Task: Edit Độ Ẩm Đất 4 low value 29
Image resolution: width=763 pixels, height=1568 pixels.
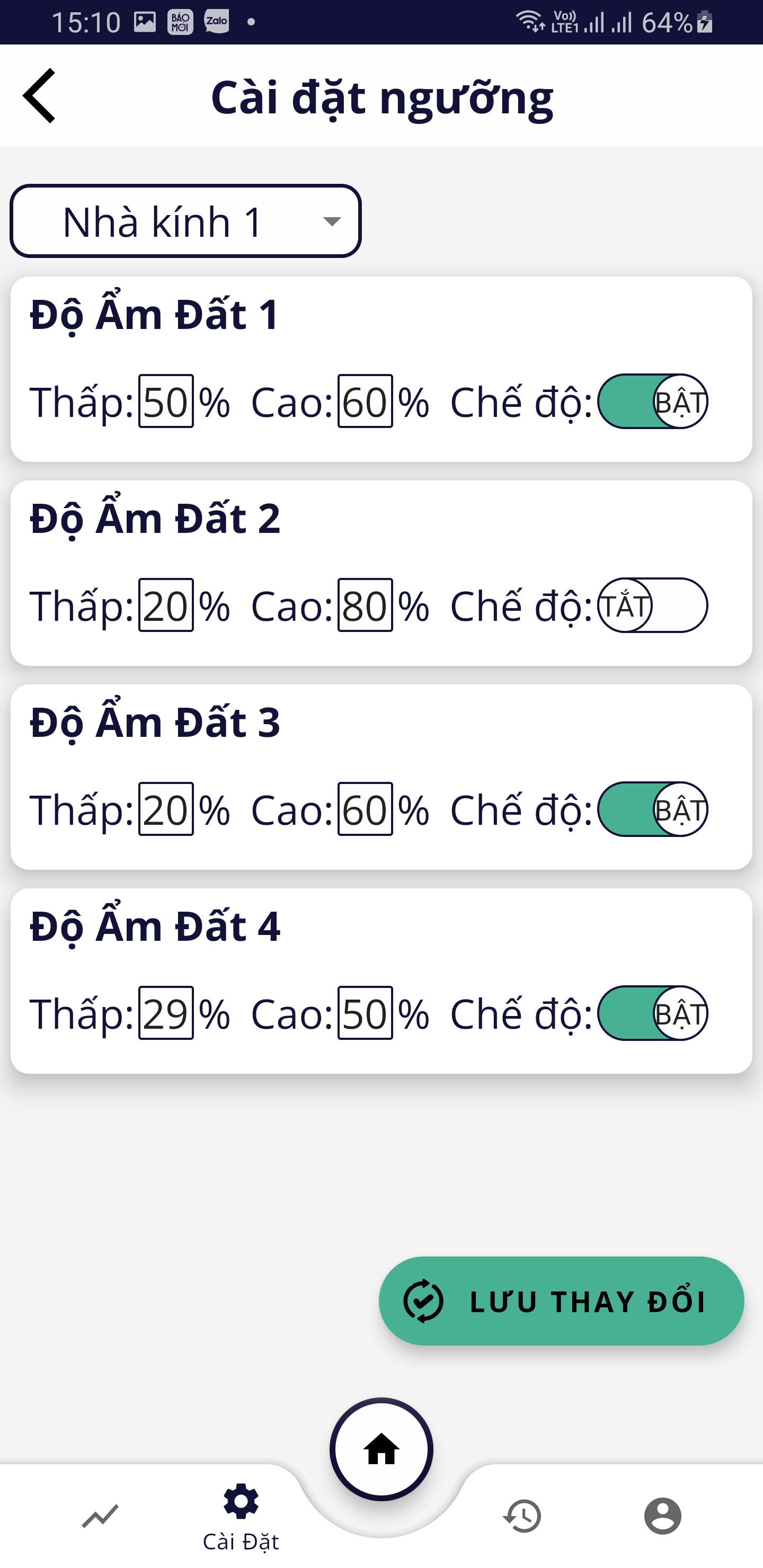Action: tap(166, 1013)
